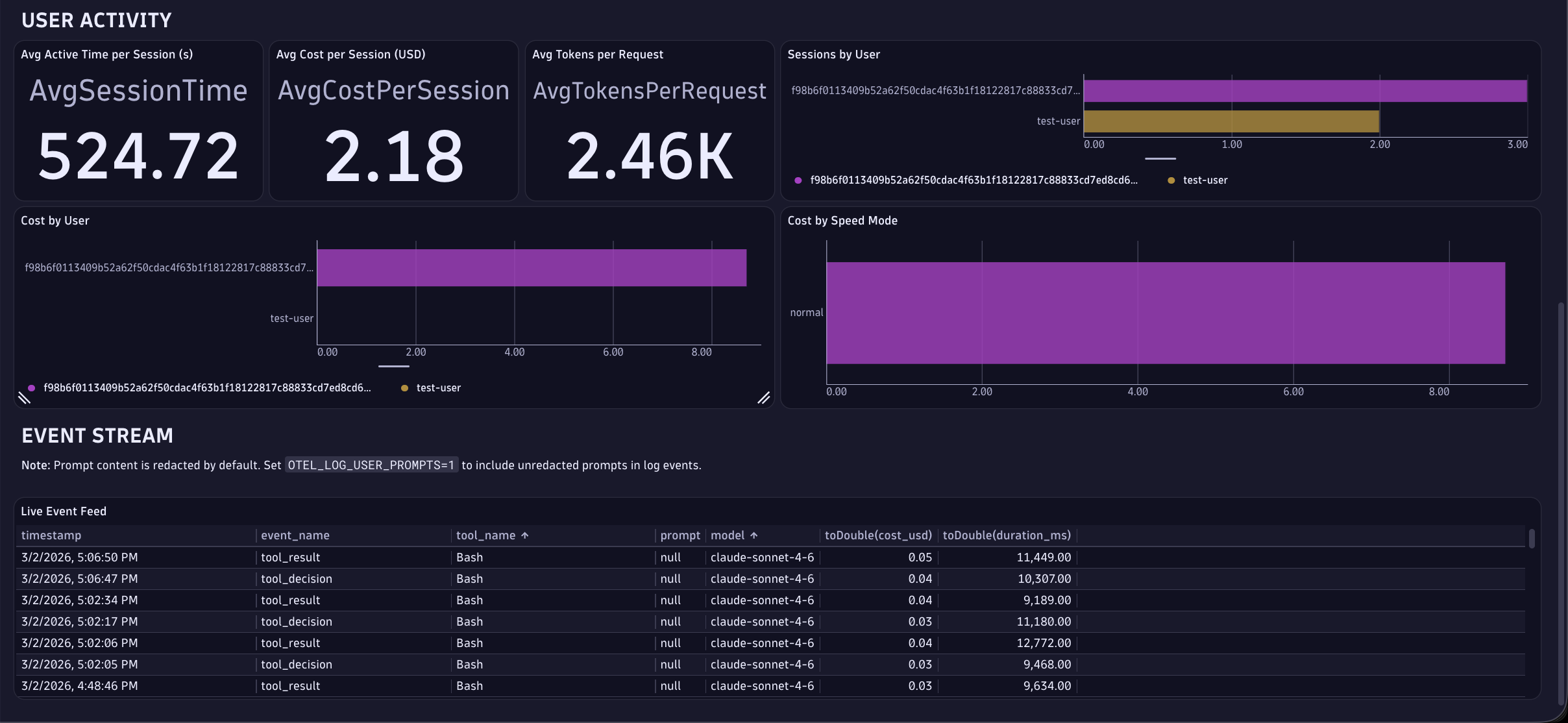Sort table by event_name column header
Viewport: 1568px width, 723px height.
click(x=295, y=535)
